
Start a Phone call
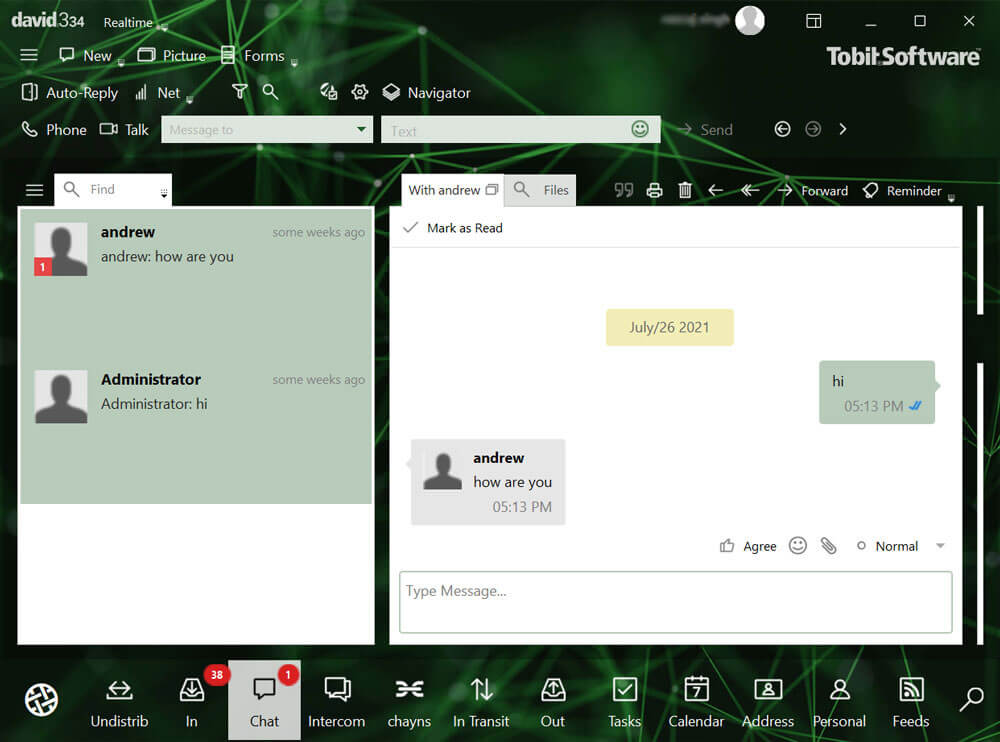click(x=54, y=130)
